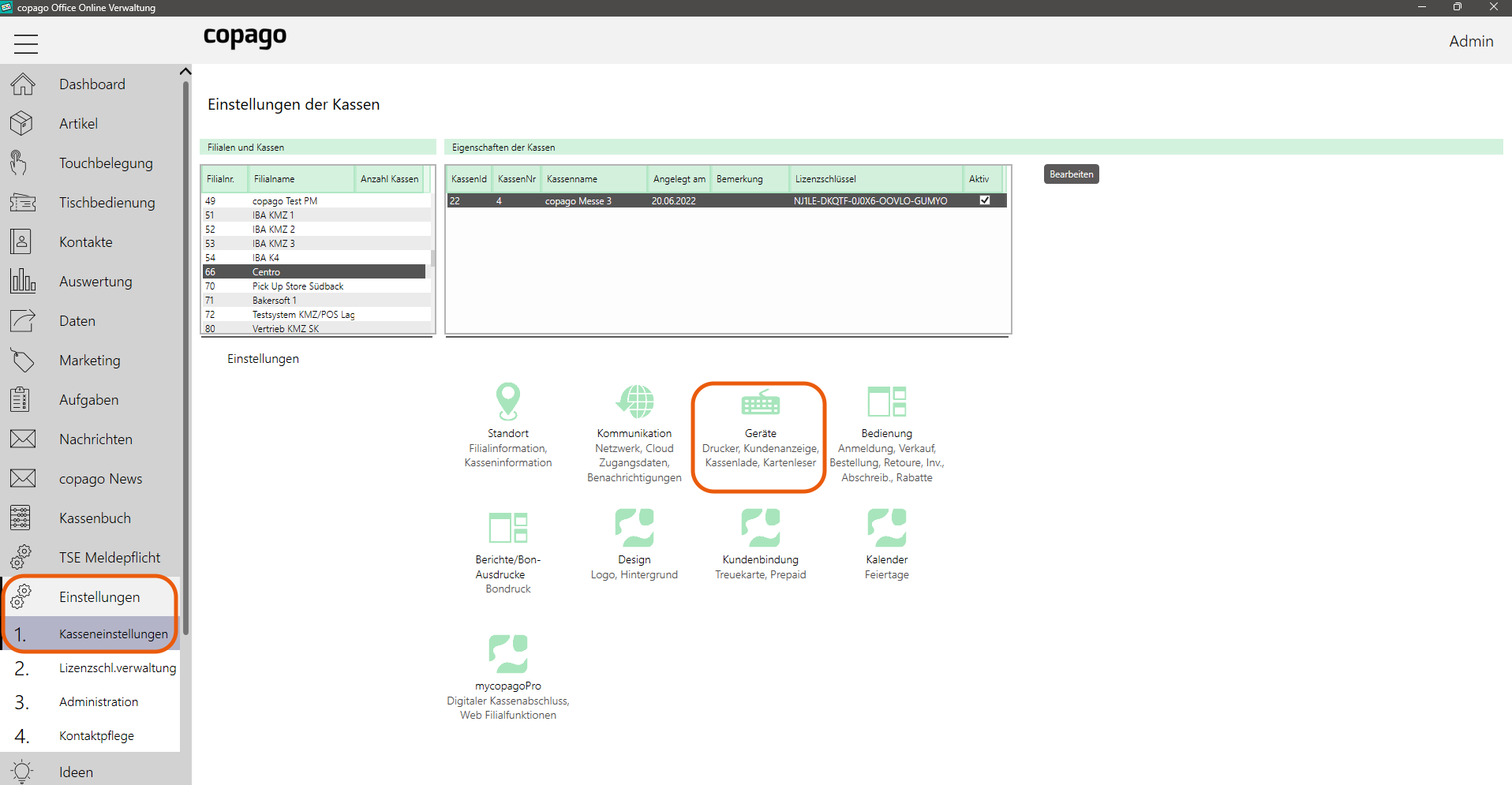Click the Admin user label

tap(1471, 41)
